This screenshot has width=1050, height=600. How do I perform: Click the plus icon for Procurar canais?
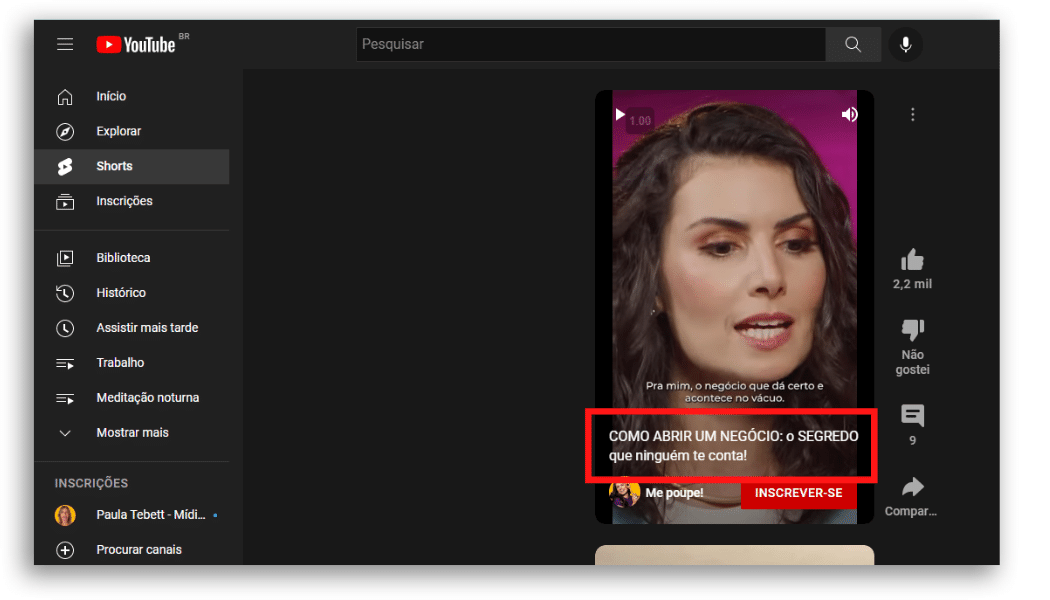point(65,550)
